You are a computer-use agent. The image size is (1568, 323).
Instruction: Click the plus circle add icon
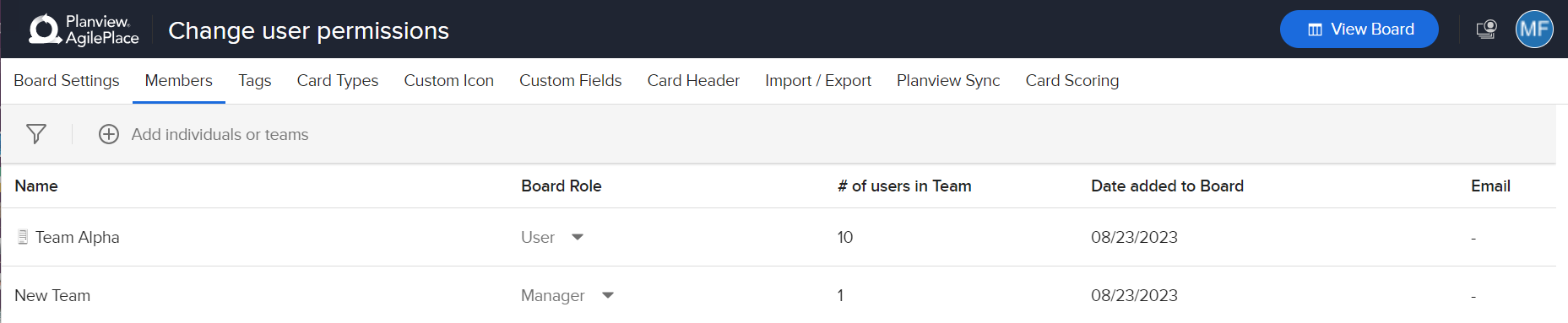pyautogui.click(x=109, y=134)
